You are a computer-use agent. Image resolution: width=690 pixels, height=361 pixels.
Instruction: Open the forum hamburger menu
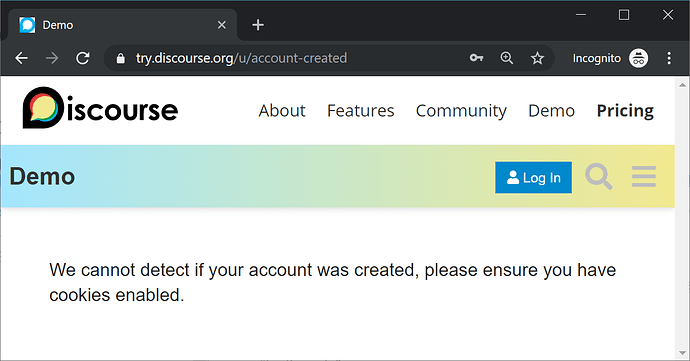coord(644,177)
